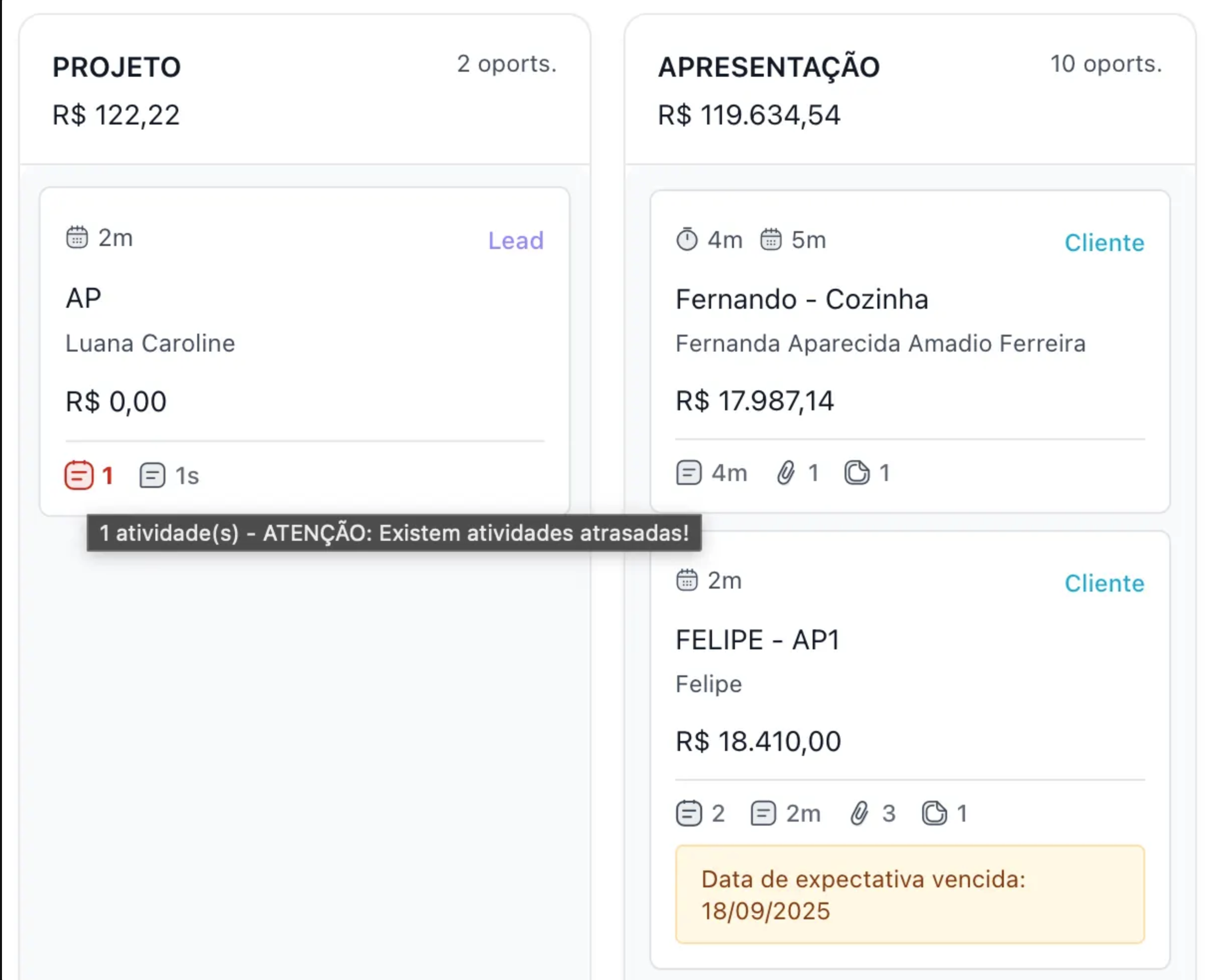Click the activities icon on FELIPE - AP1 card

click(x=689, y=814)
